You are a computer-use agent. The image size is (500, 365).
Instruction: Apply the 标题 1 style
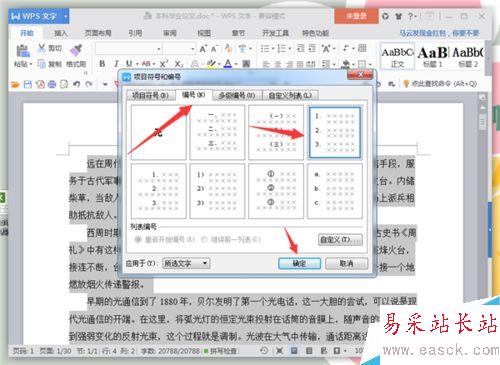point(432,56)
